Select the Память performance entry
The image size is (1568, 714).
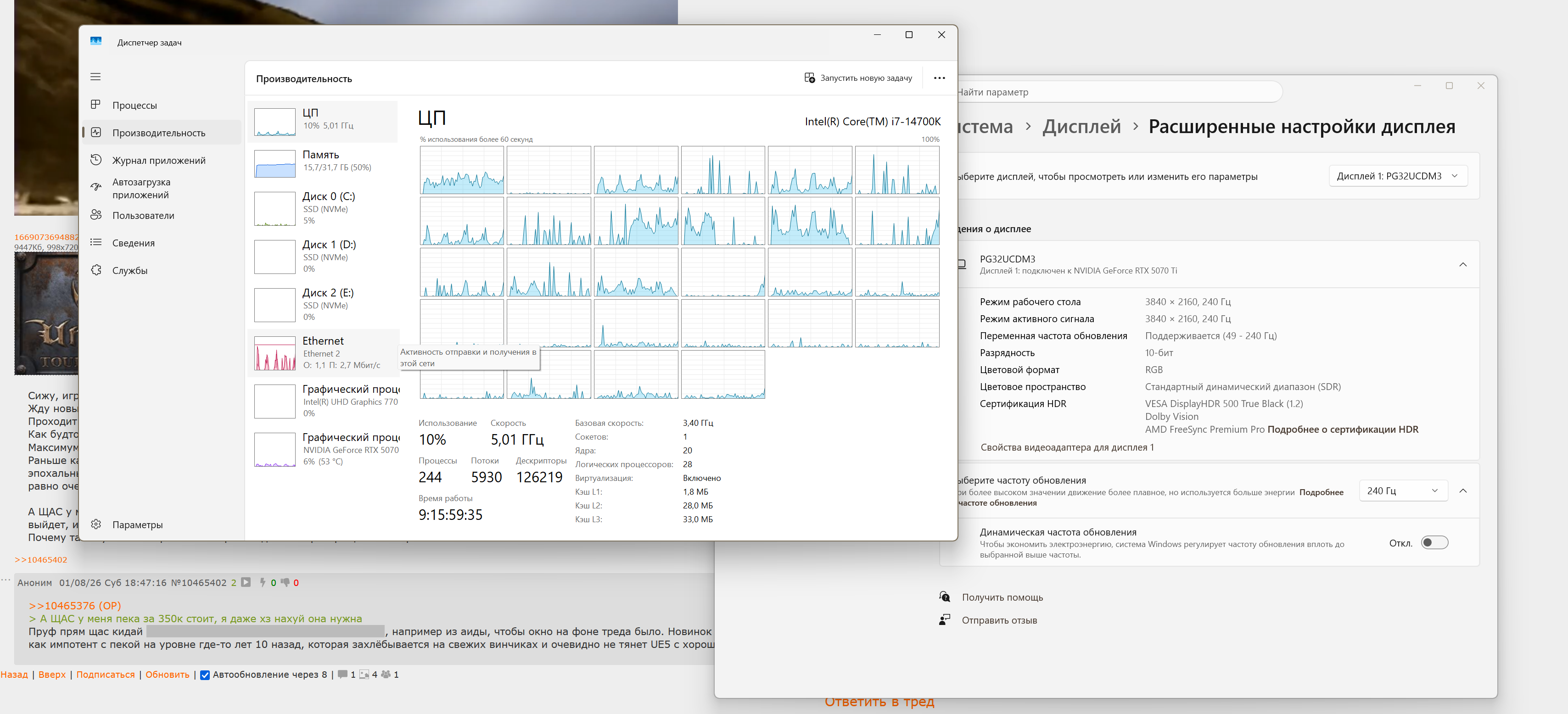[323, 164]
